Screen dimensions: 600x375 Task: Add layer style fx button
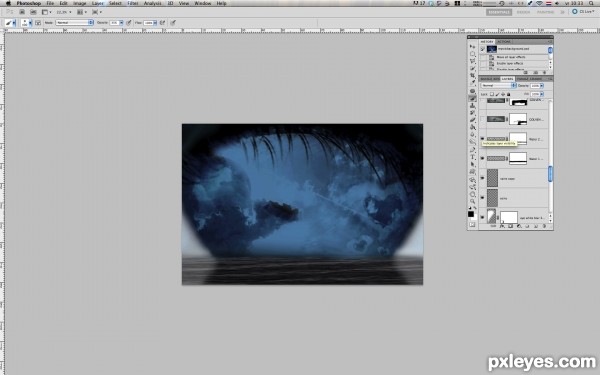tap(502, 226)
